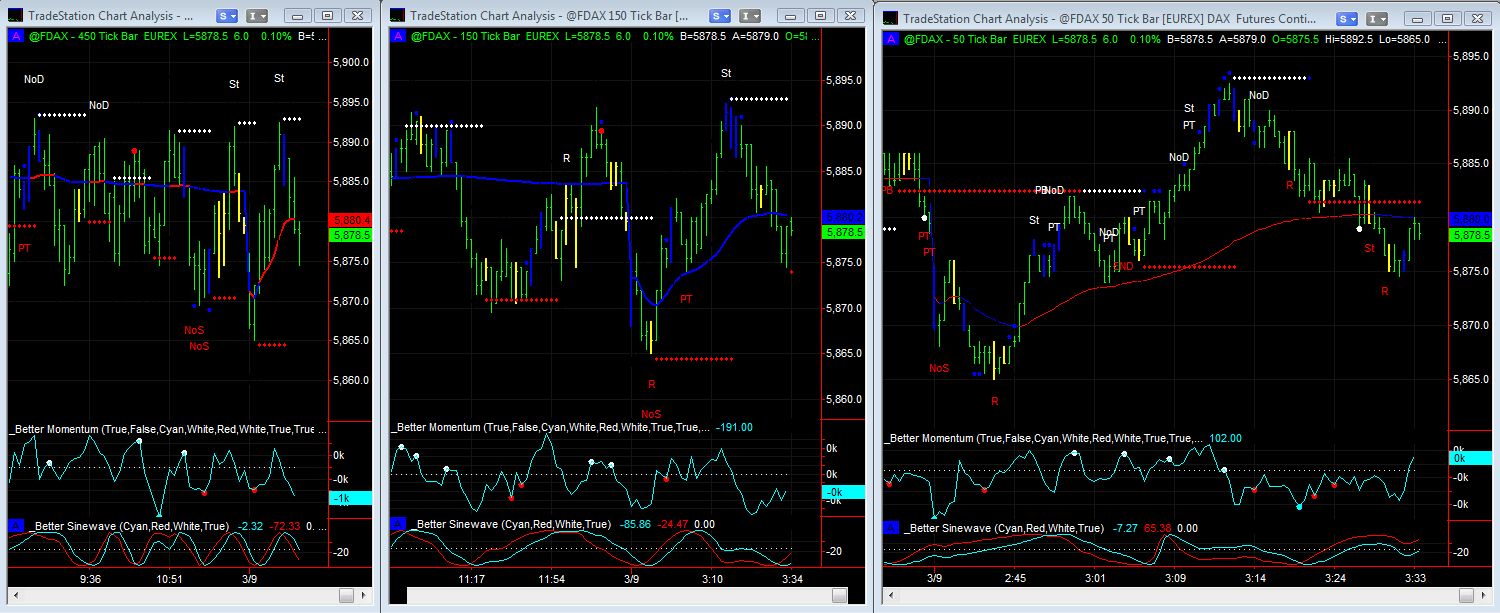Click '9:36' time label in 450 Tick window
Image resolution: width=1500 pixels, height=613 pixels.
[90, 579]
